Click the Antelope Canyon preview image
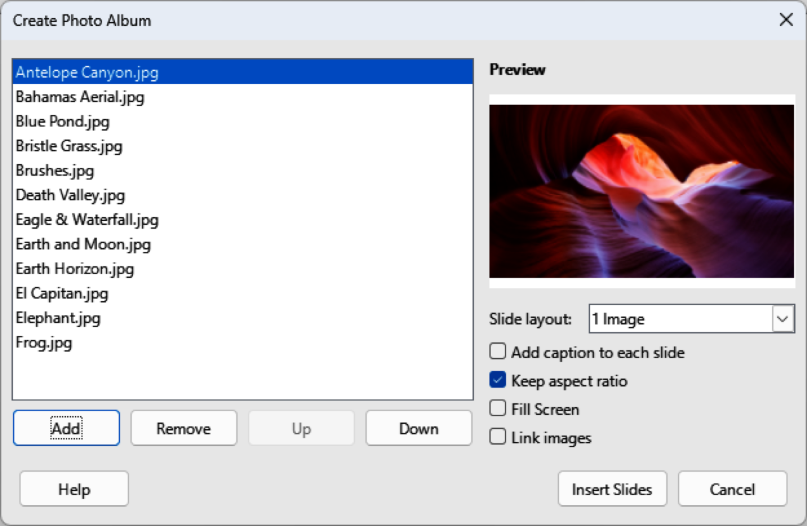The width and height of the screenshot is (807, 526). [x=641, y=191]
